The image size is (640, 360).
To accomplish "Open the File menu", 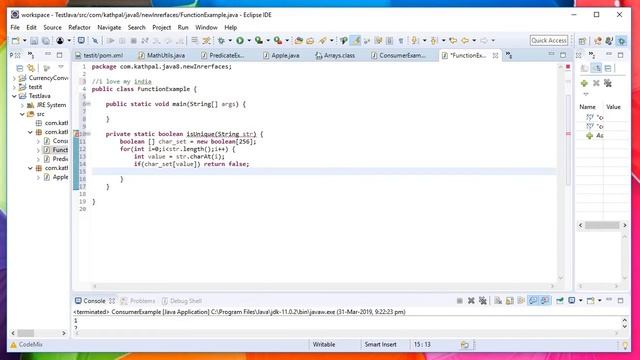I will [15, 27].
